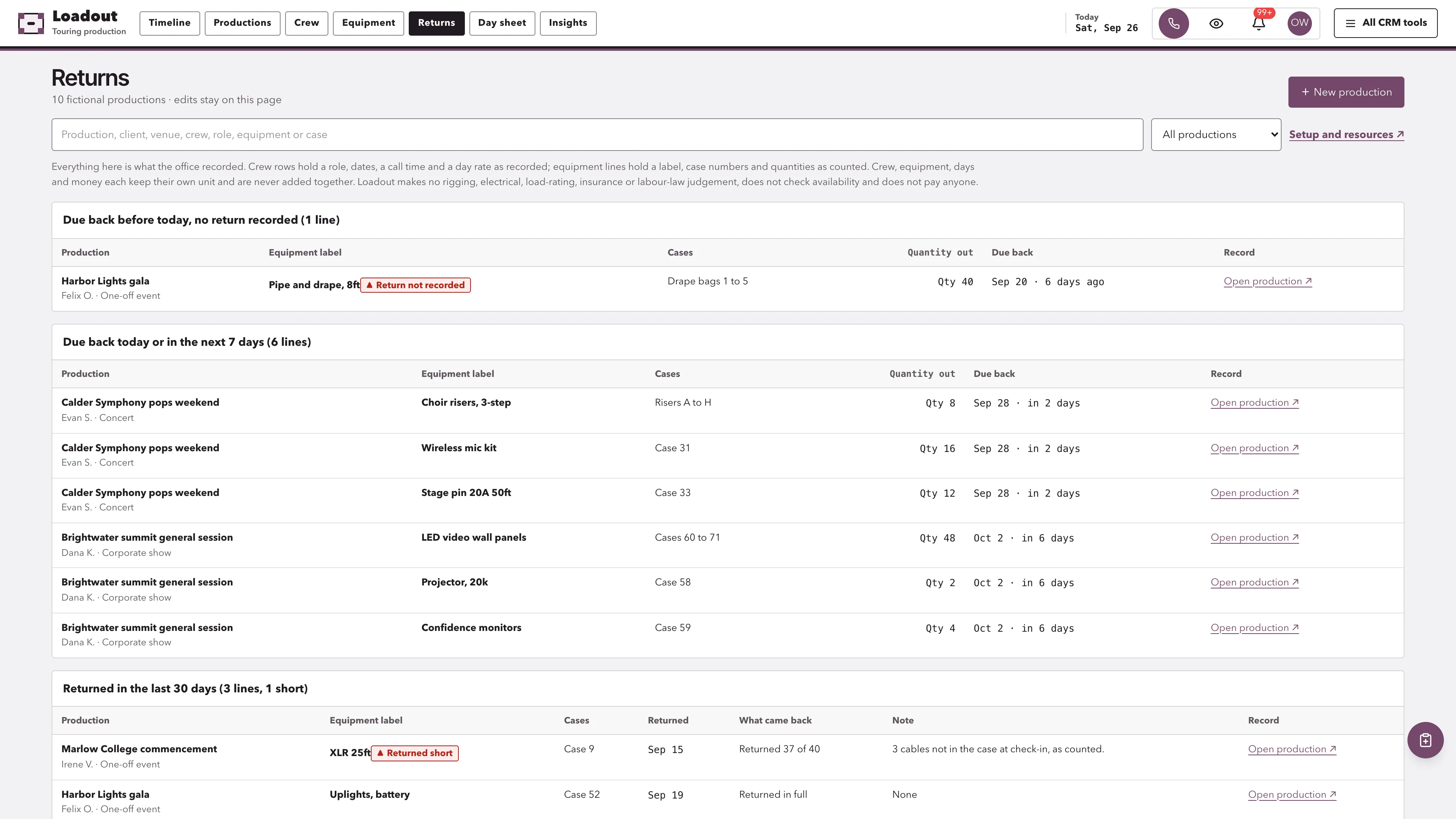Click 'Returned 37 of 40' text

coord(779,749)
